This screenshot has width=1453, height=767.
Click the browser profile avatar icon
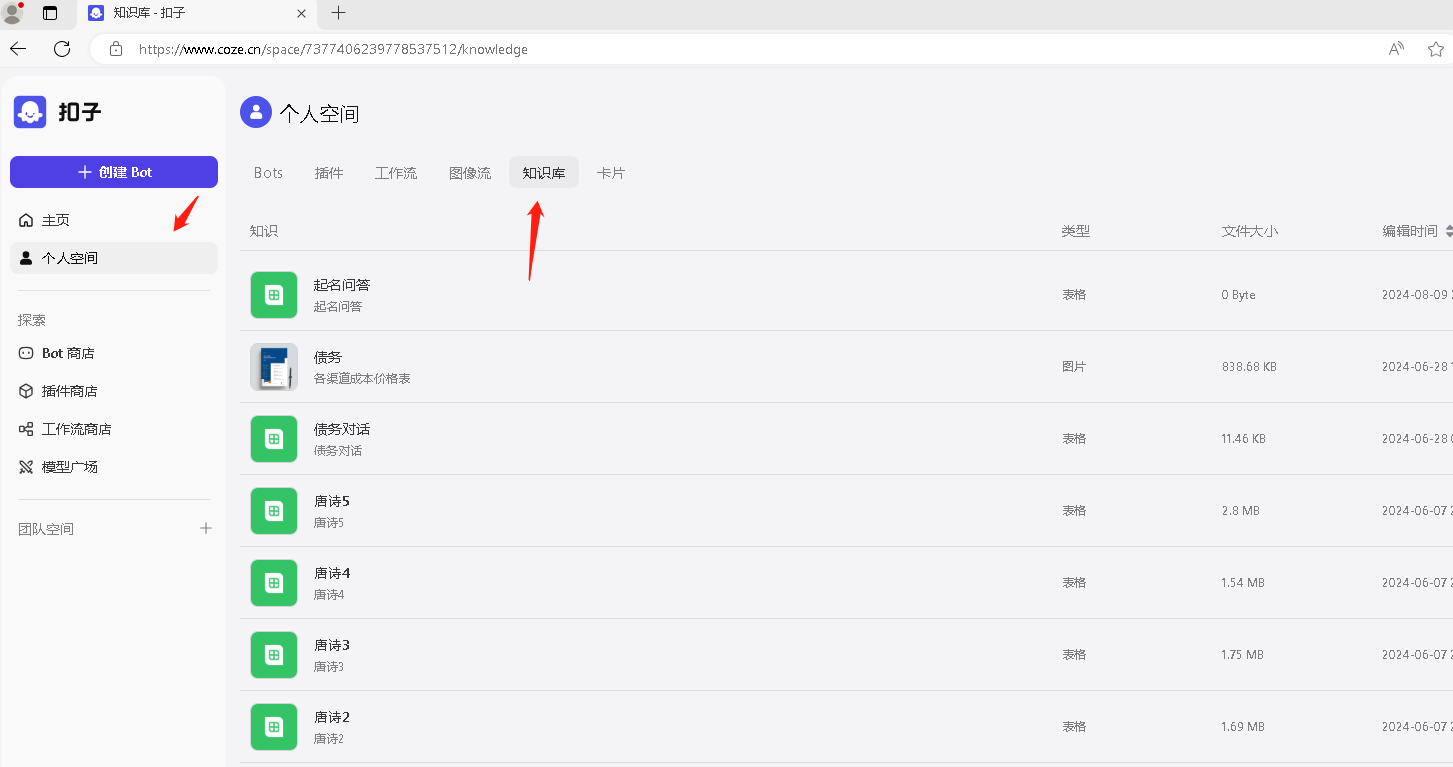coord(12,13)
